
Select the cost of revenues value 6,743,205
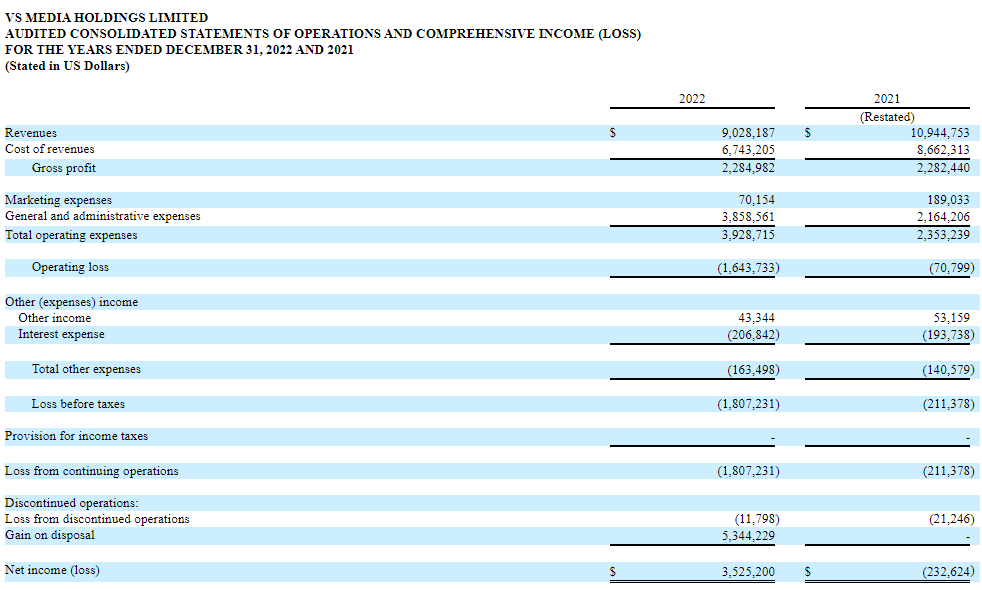(748, 150)
